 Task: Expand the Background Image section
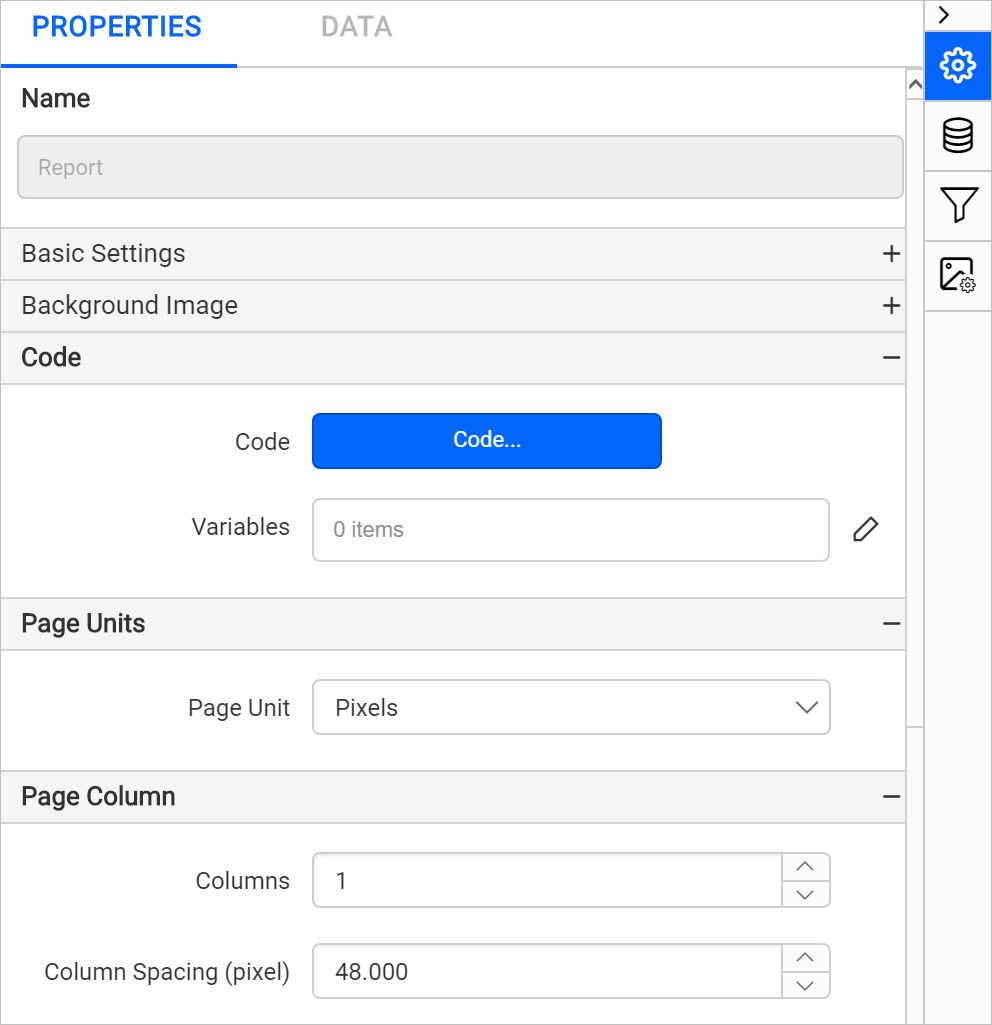(891, 305)
